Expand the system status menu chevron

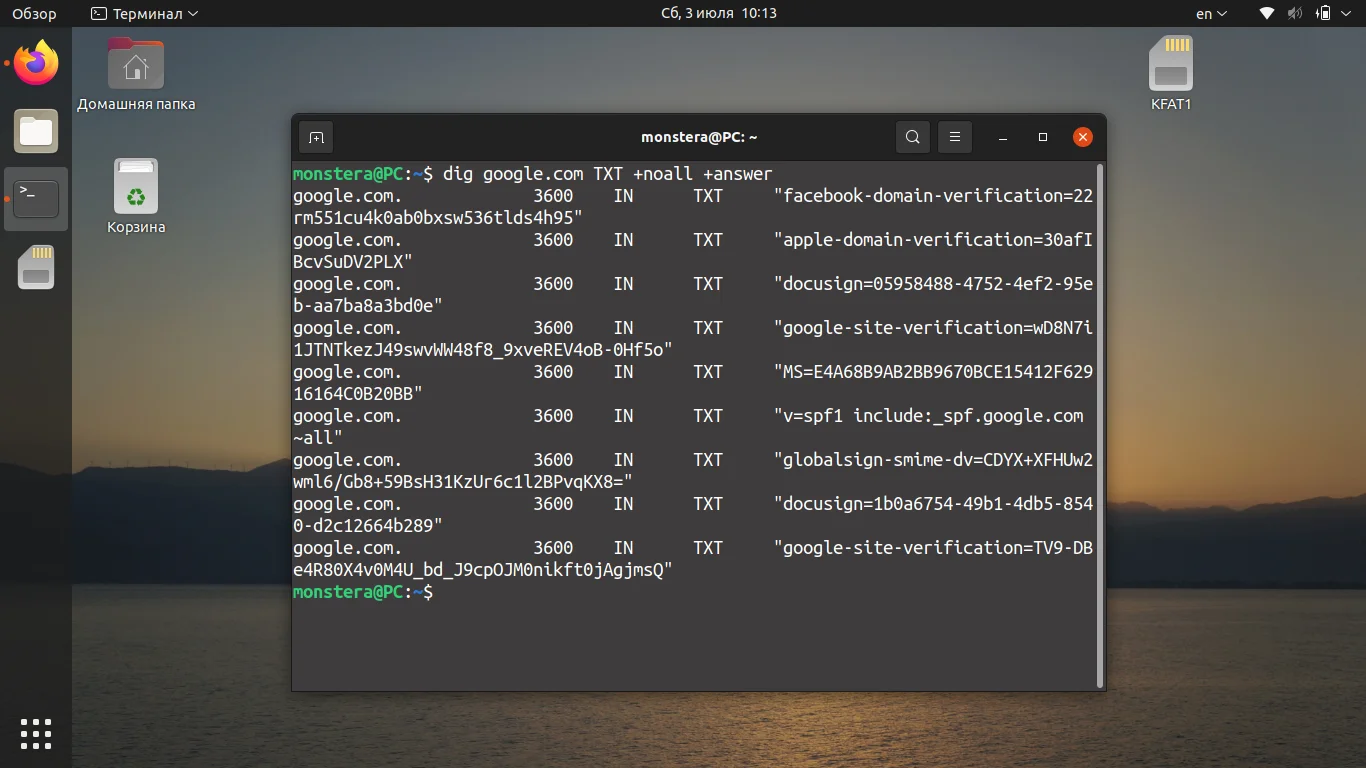(x=1345, y=13)
